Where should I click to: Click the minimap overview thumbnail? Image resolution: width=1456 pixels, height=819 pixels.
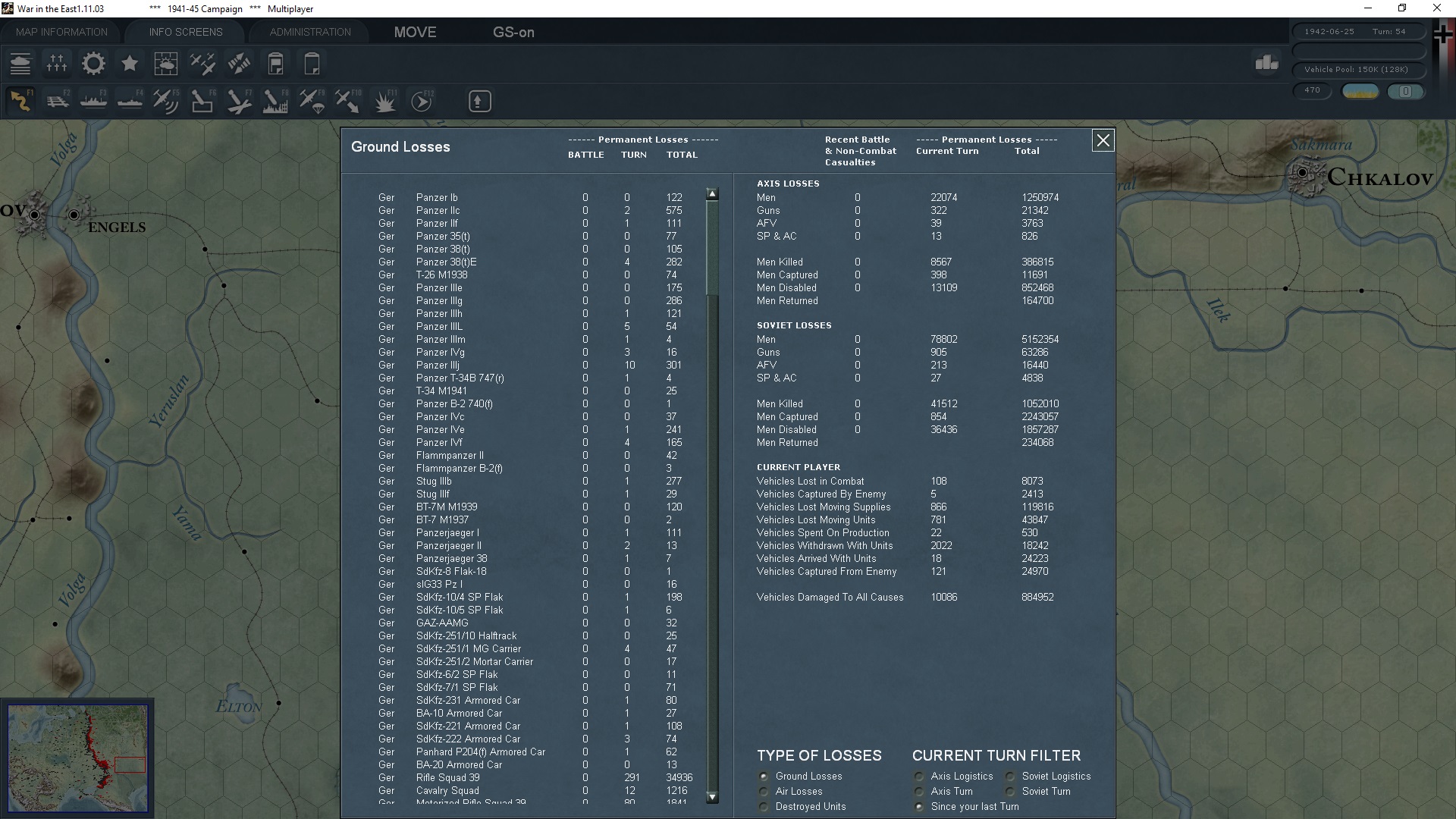[x=77, y=758]
